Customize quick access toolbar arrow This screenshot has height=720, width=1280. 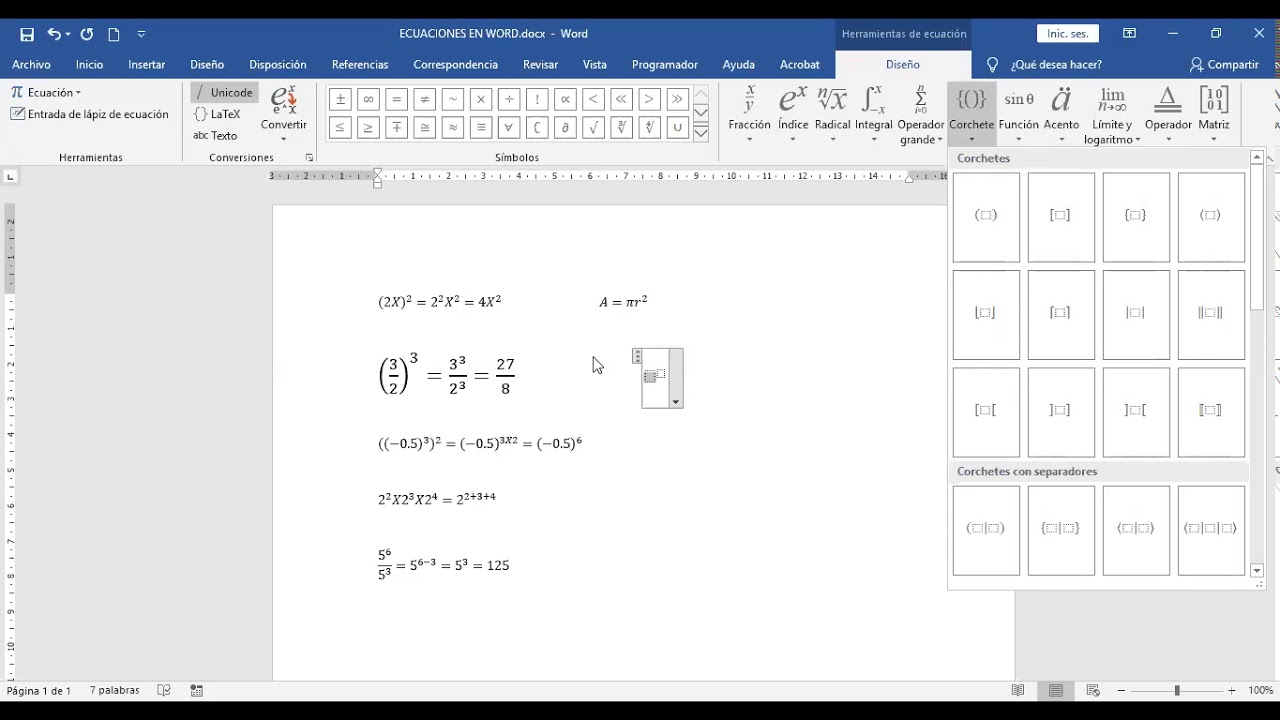(x=141, y=34)
